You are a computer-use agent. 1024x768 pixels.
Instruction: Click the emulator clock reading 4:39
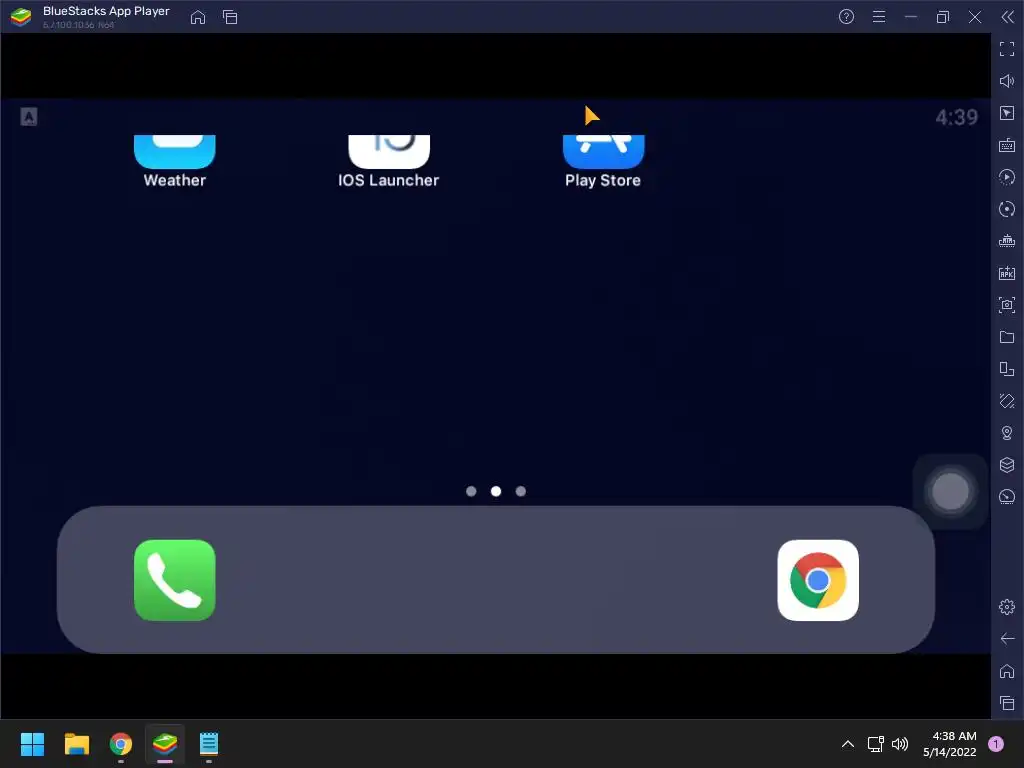tap(957, 118)
